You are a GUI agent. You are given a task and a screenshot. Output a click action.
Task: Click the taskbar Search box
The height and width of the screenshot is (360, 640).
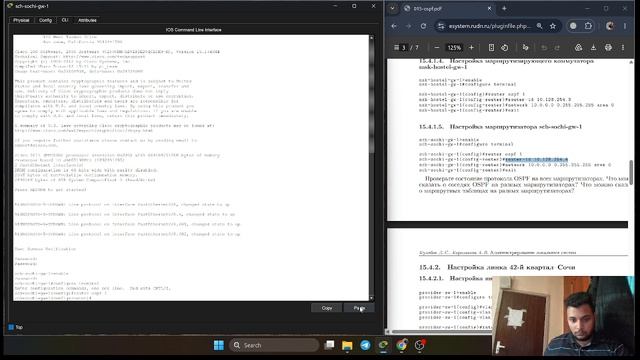tap(274, 345)
